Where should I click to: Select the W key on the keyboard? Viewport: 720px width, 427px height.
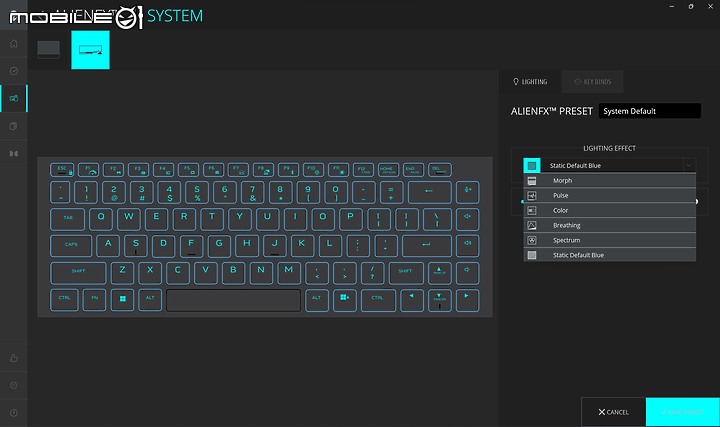coord(129,219)
